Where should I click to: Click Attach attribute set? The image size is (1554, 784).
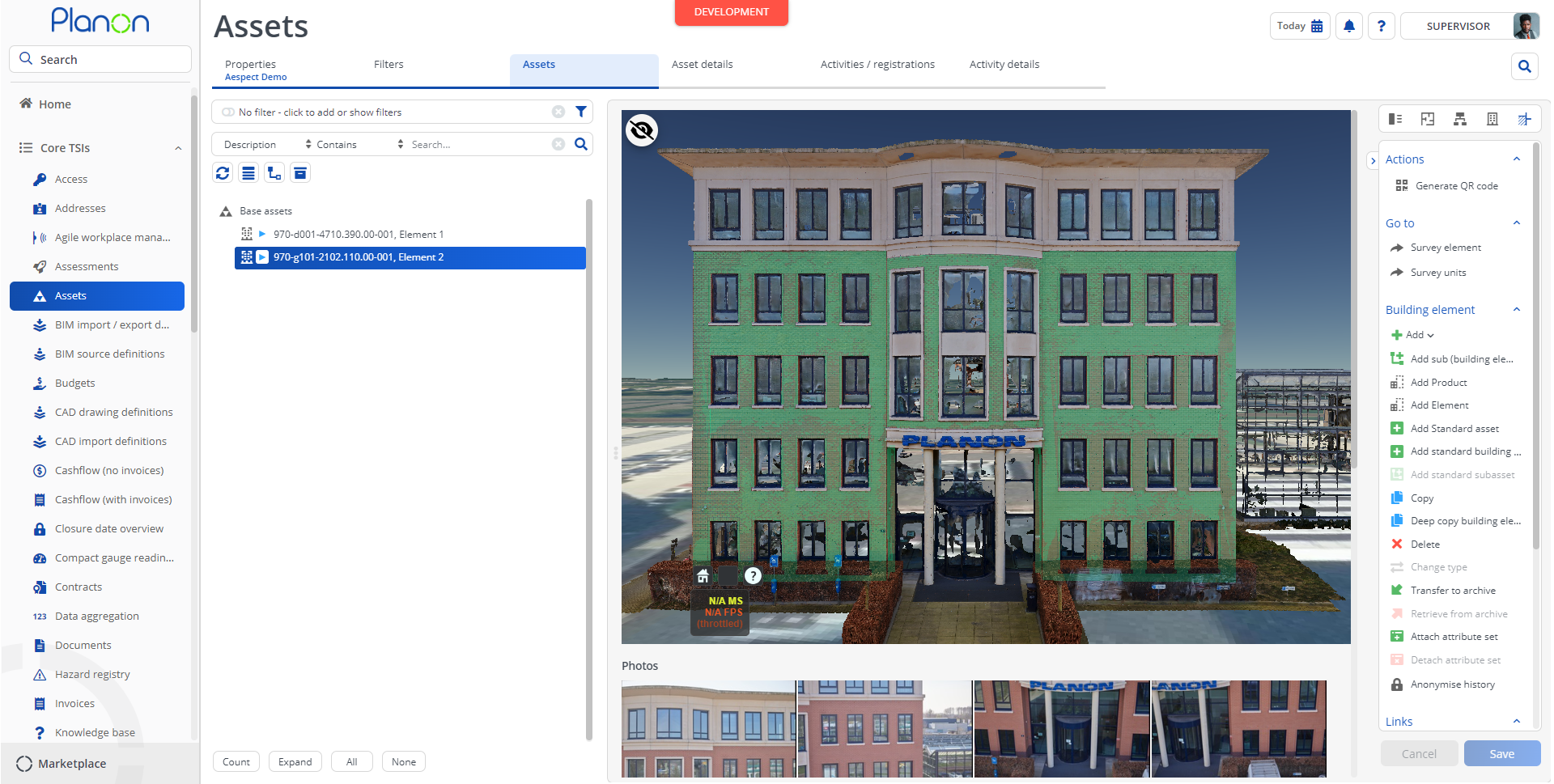coord(1445,637)
